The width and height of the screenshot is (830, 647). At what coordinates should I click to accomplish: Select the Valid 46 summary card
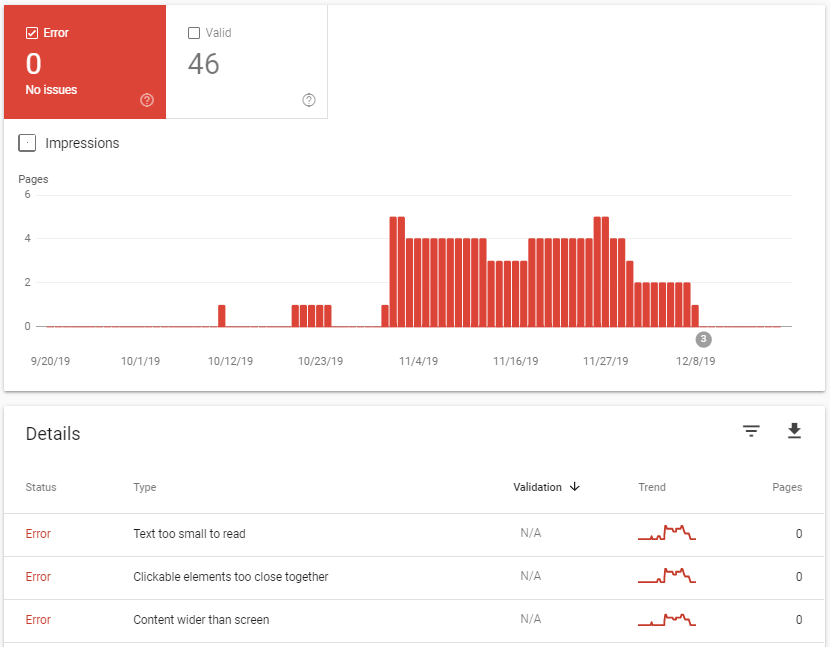(247, 62)
